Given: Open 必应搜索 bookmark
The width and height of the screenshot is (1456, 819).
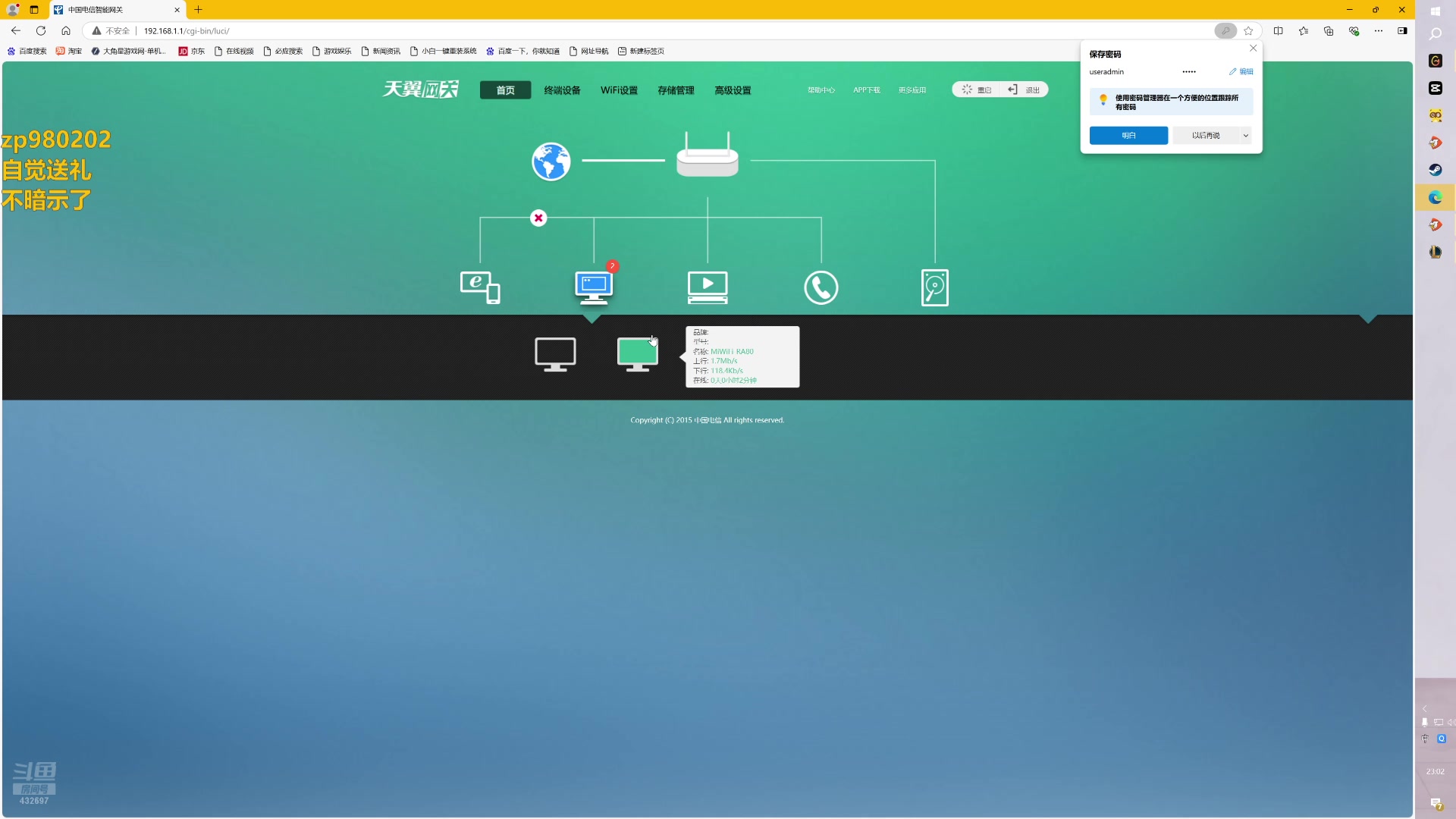Looking at the screenshot, I should tap(283, 52).
